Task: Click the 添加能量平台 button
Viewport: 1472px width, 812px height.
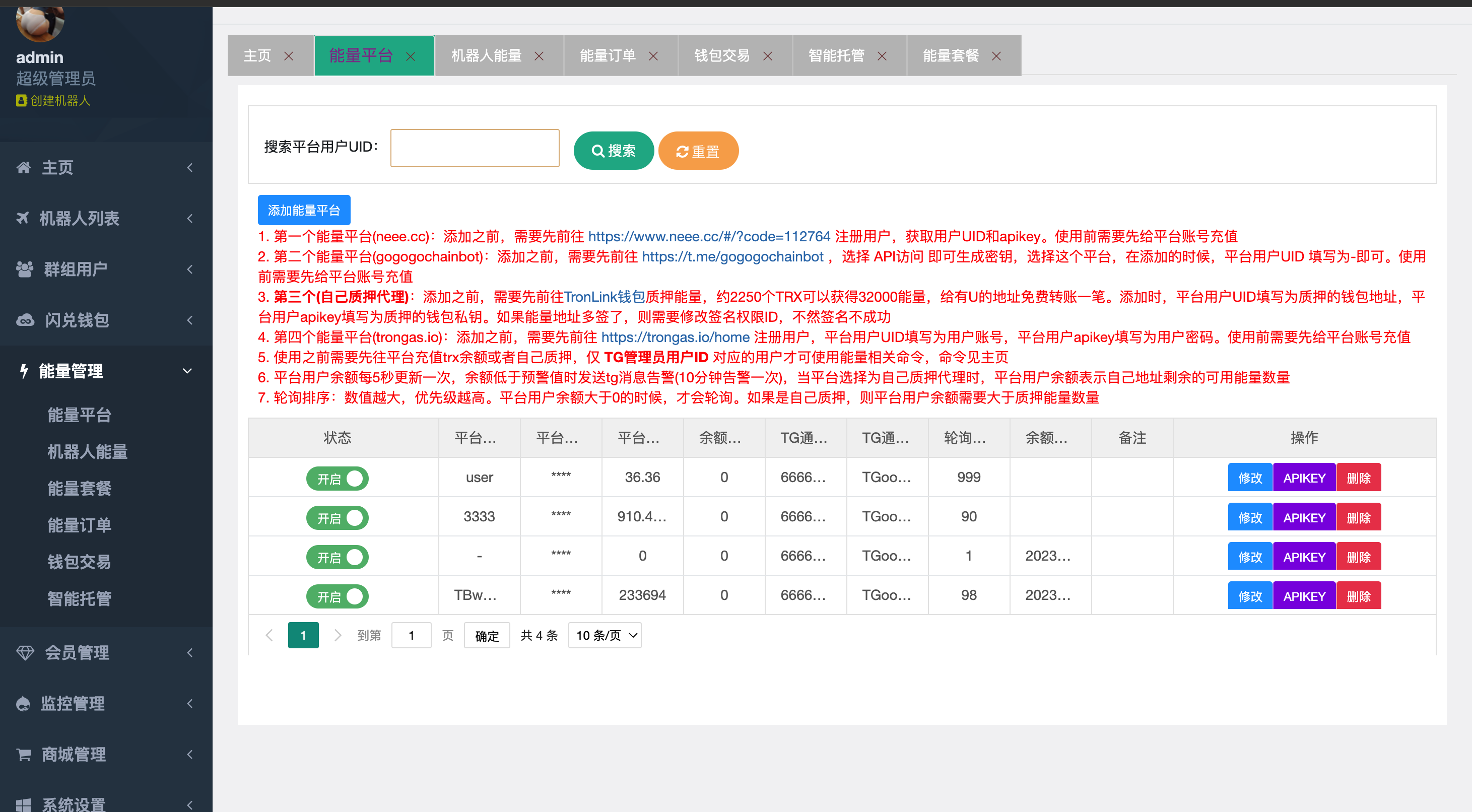Action: (x=304, y=210)
